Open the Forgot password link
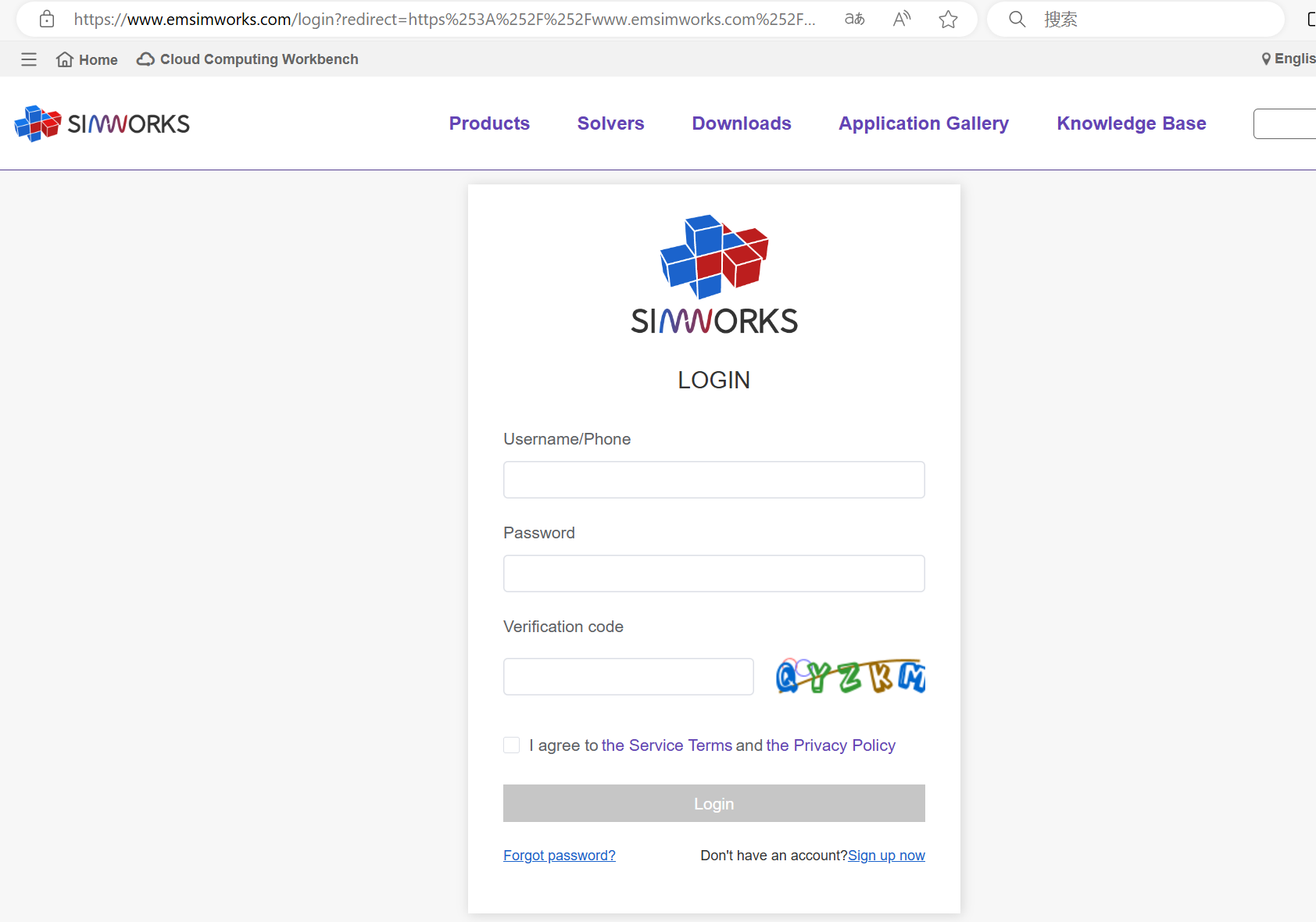 pyautogui.click(x=560, y=856)
